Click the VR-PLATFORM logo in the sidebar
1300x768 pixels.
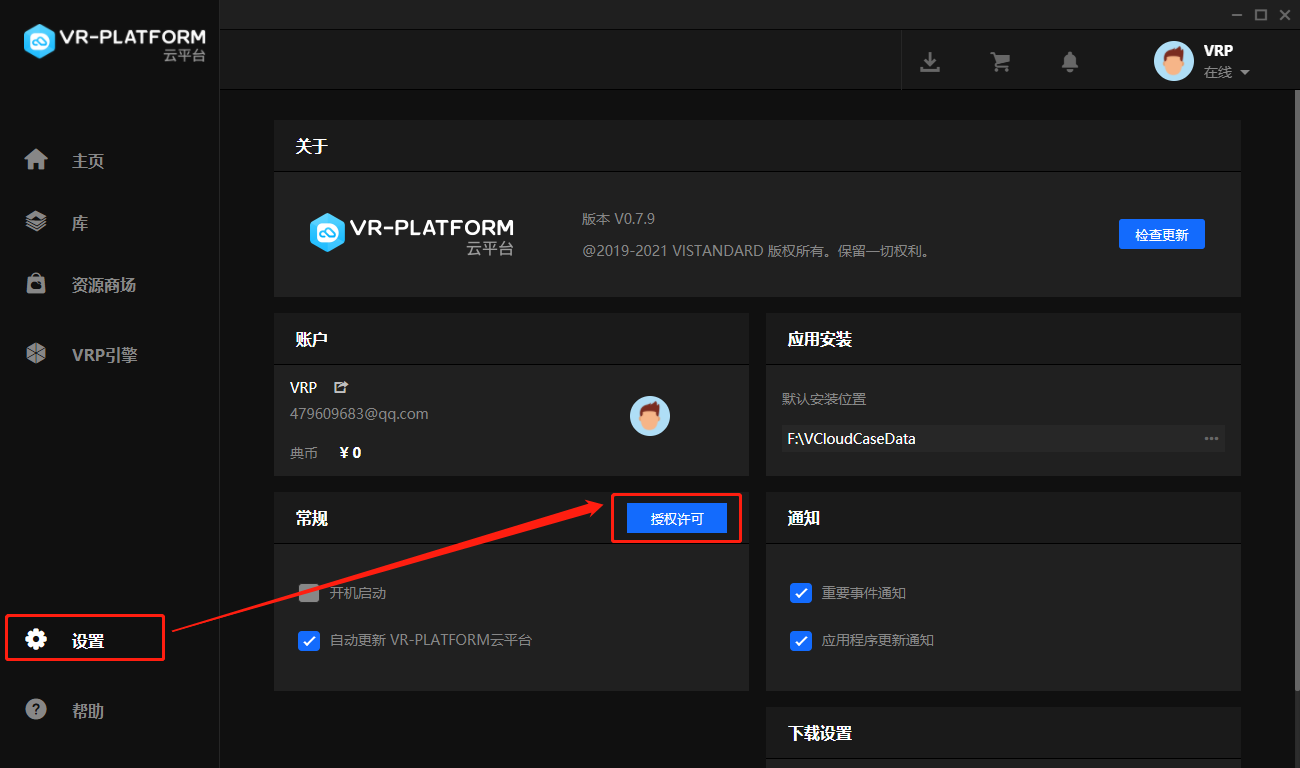click(114, 42)
